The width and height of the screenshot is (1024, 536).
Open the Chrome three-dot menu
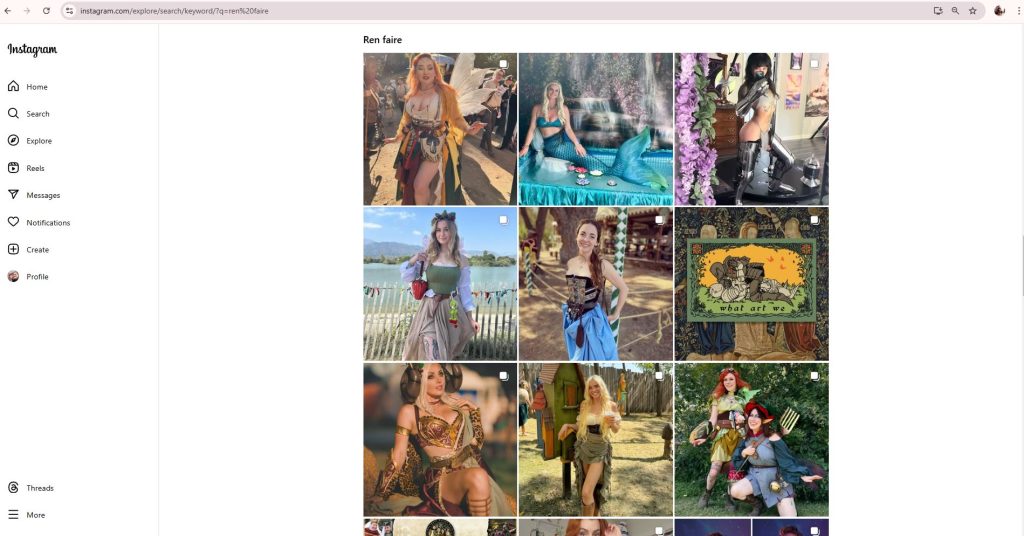[1018, 10]
